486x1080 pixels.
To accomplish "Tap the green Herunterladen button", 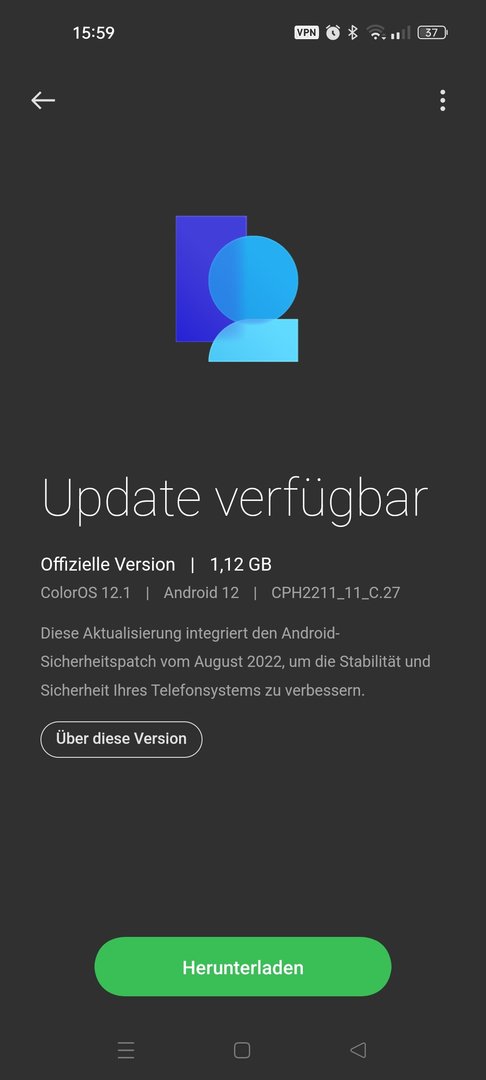I will tap(243, 966).
